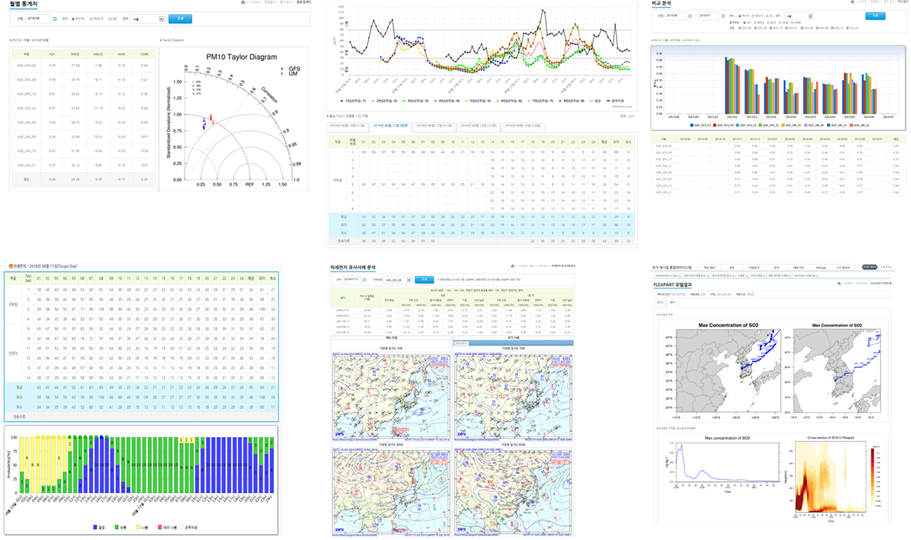Click start date field in 비교 분석 panel
This screenshot has width=911, height=540.
[675, 16]
